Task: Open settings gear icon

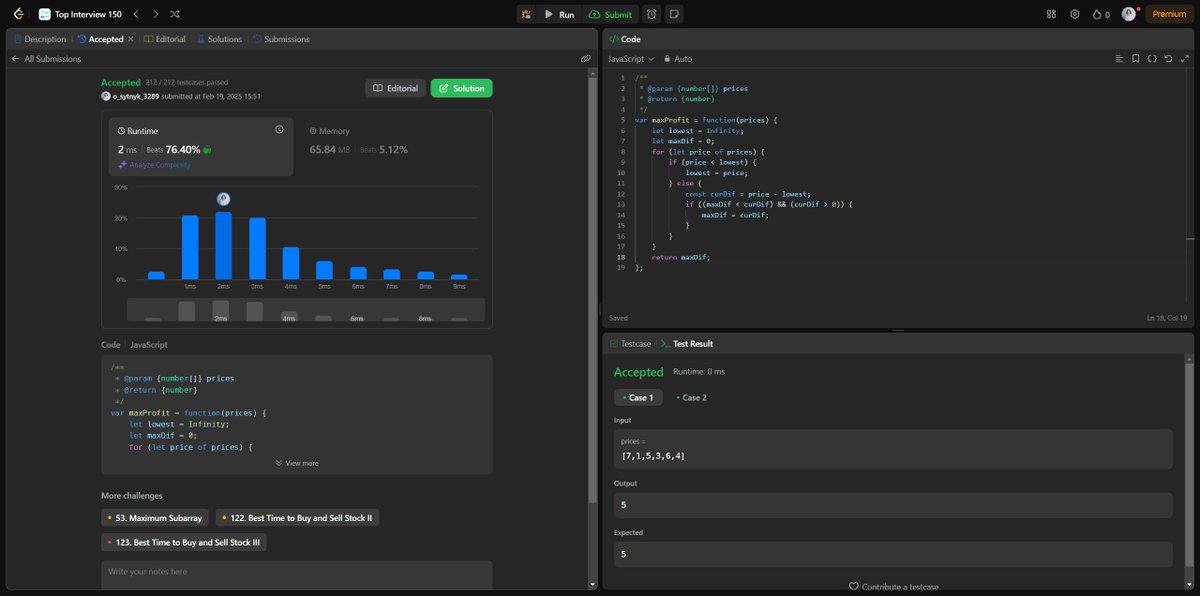Action: pyautogui.click(x=1075, y=14)
